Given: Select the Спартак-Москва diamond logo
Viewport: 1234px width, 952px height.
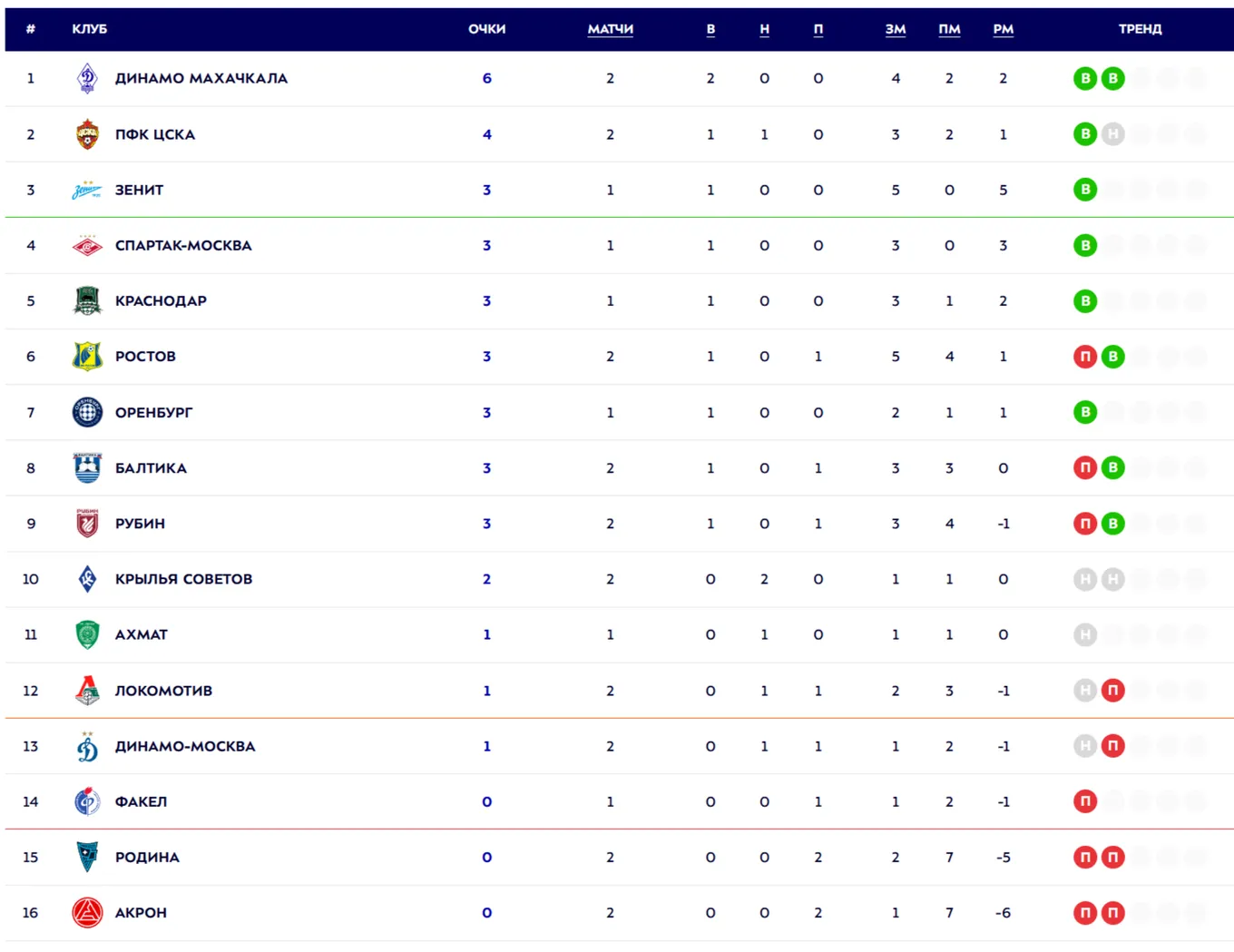Looking at the screenshot, I should click(x=87, y=245).
